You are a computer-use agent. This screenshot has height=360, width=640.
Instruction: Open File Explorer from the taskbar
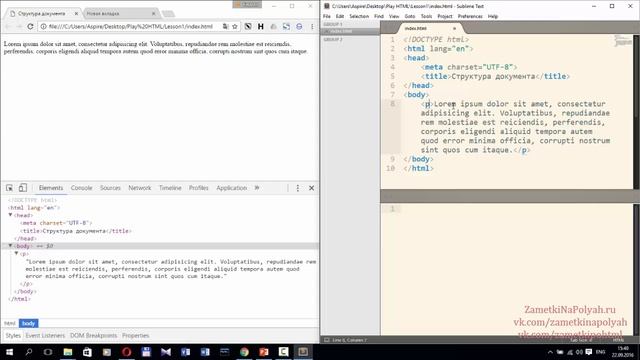[68, 352]
